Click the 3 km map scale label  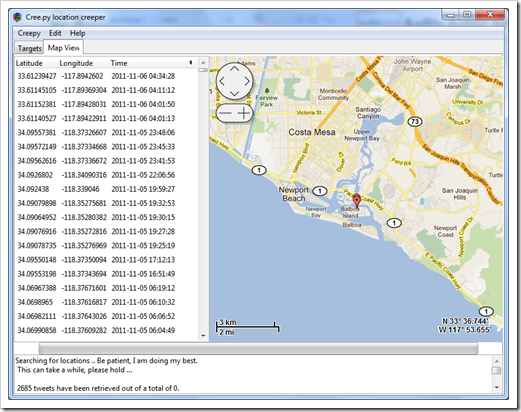pos(228,322)
